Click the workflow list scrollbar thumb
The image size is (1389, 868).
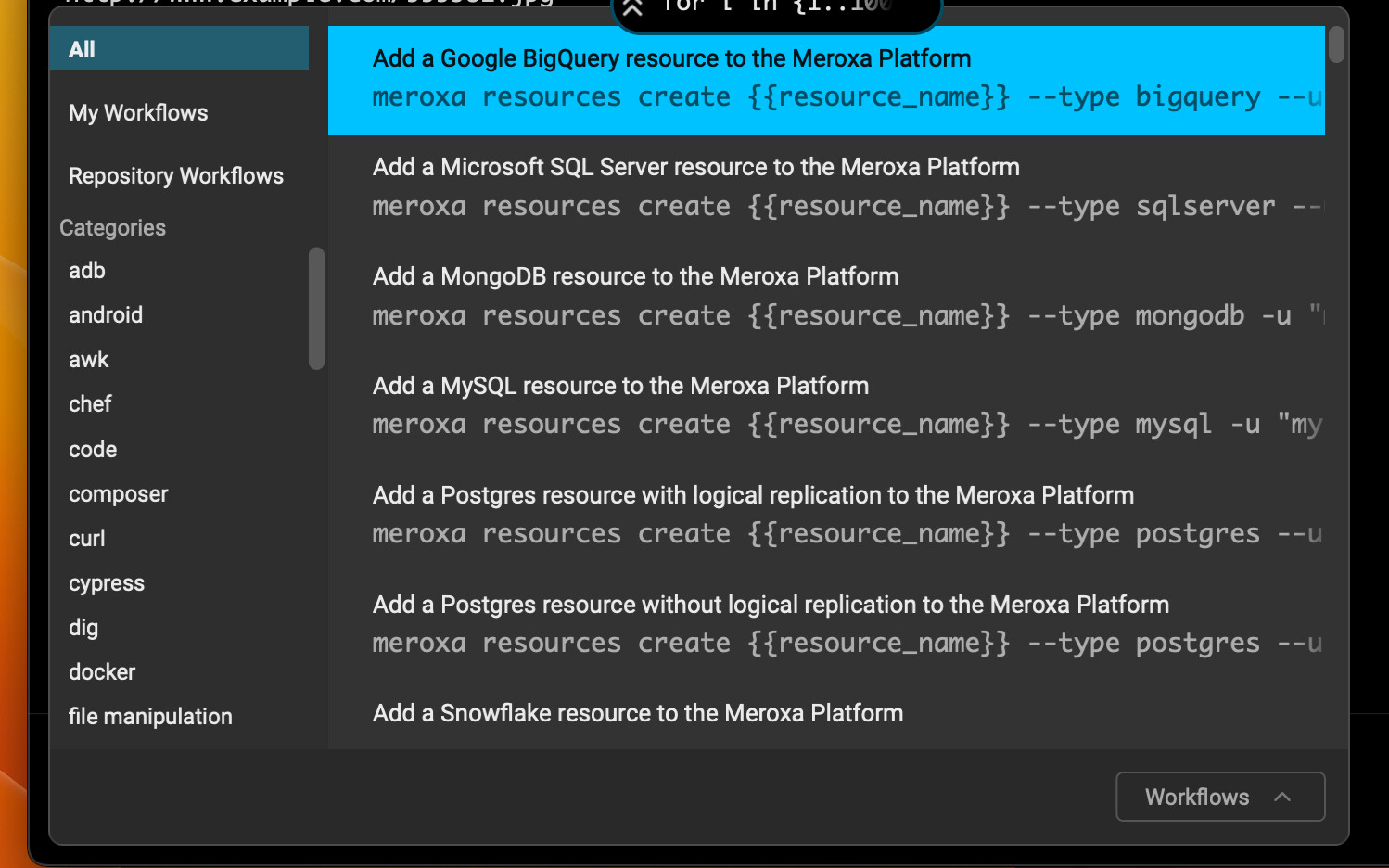(1335, 45)
